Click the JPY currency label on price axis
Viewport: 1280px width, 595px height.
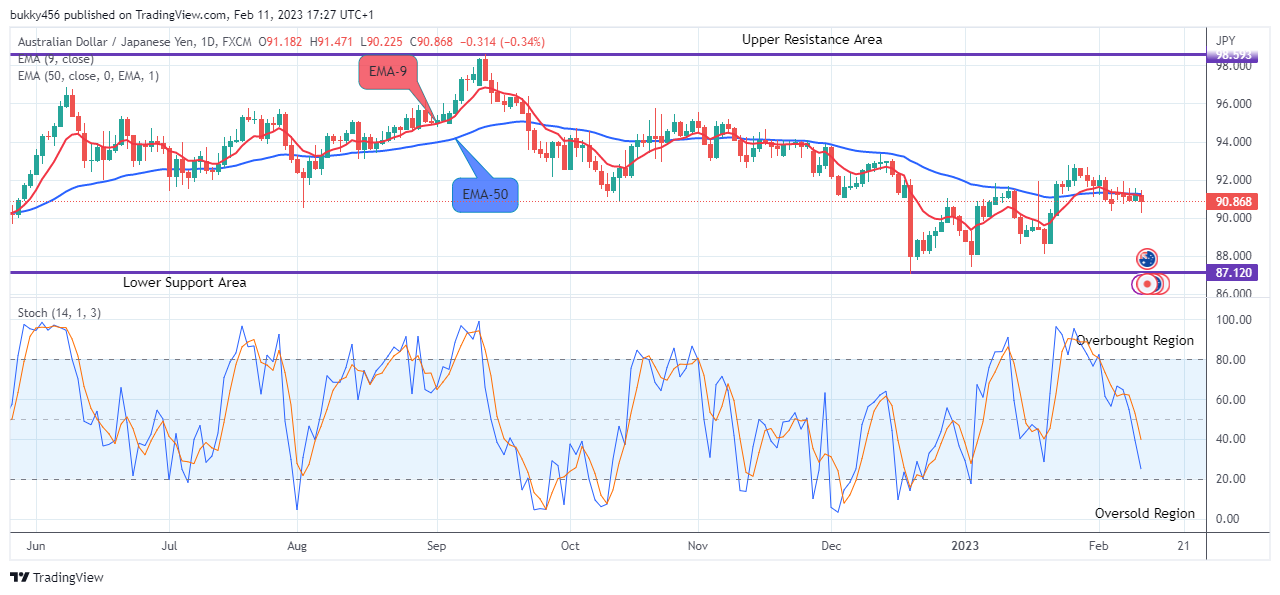1225,41
